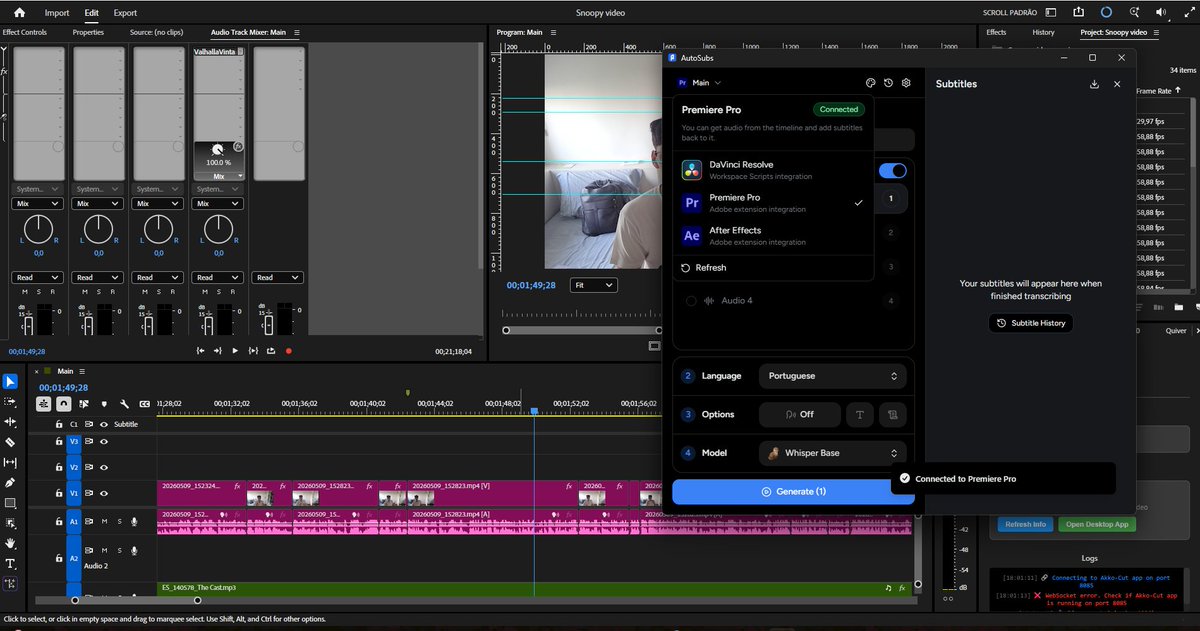Expand AutoSubs Main timeline selector

pos(699,83)
